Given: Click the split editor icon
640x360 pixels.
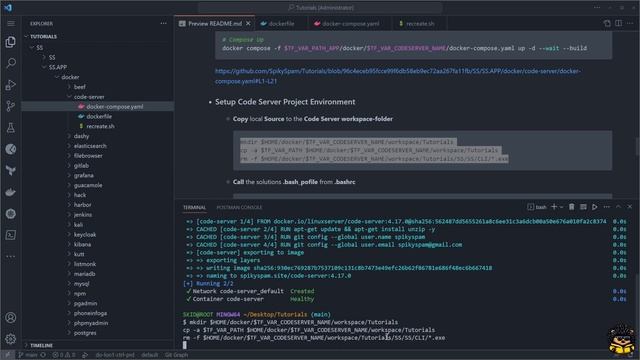Looking at the screenshot, I should [619, 24].
